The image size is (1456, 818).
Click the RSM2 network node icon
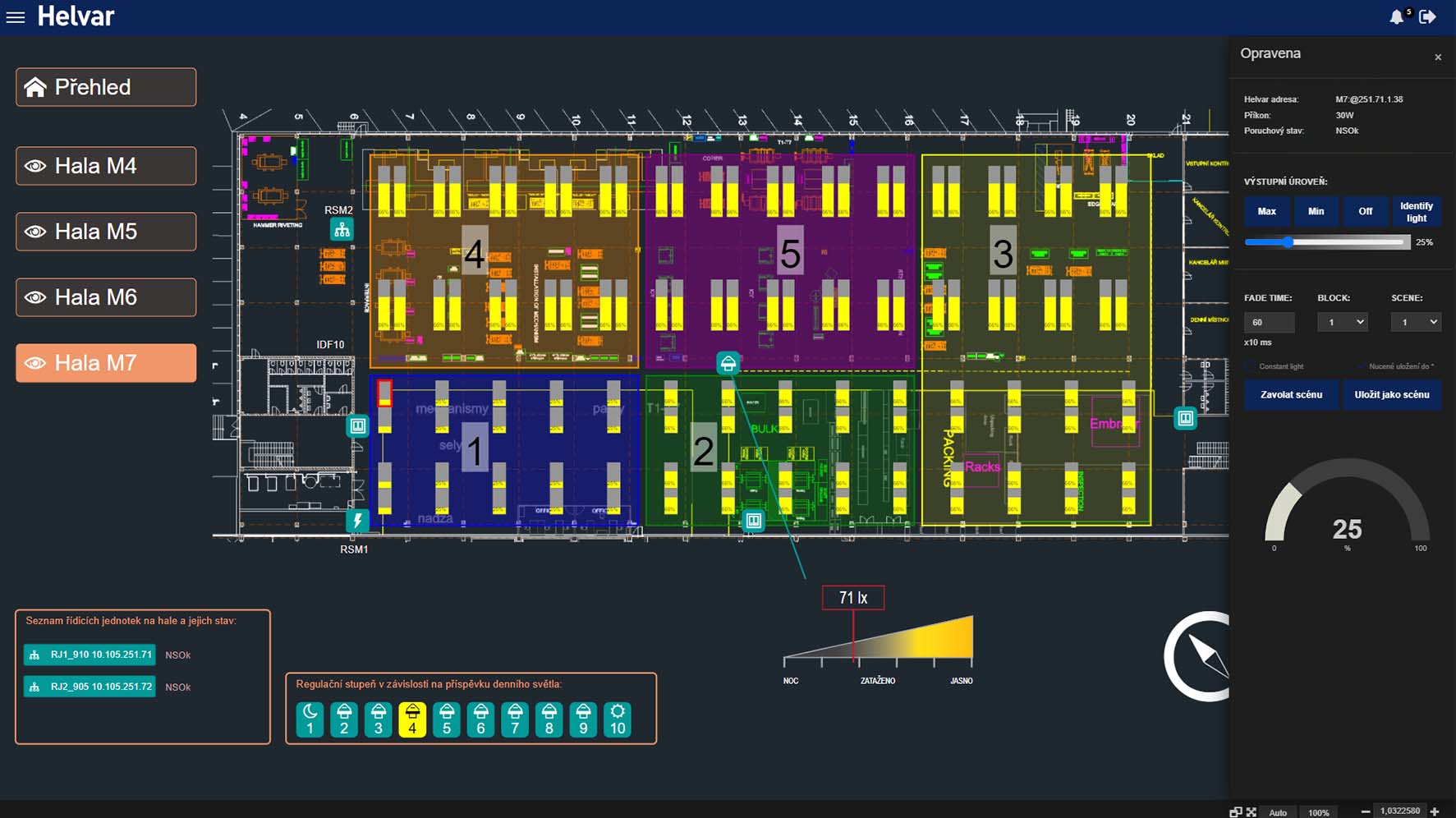tap(342, 230)
